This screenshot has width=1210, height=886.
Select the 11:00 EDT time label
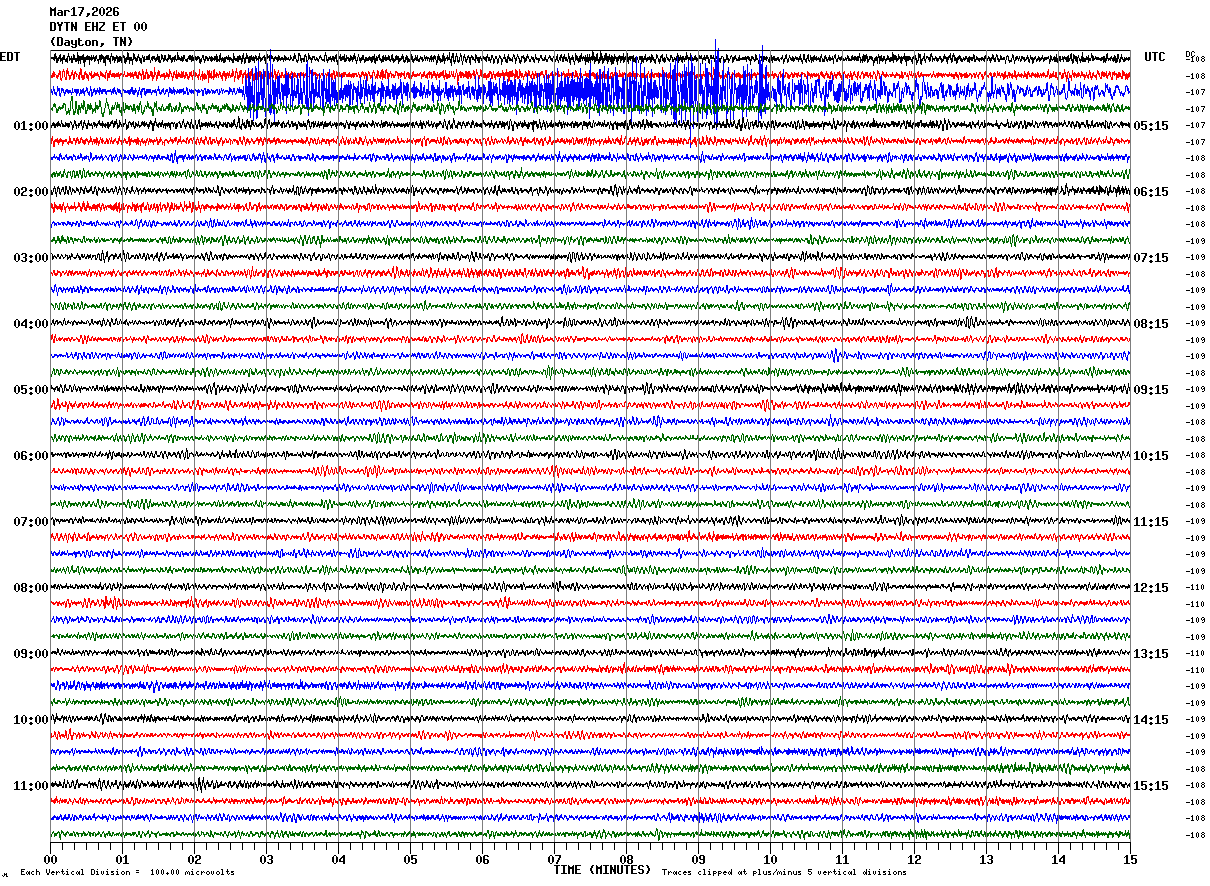click(x=31, y=786)
